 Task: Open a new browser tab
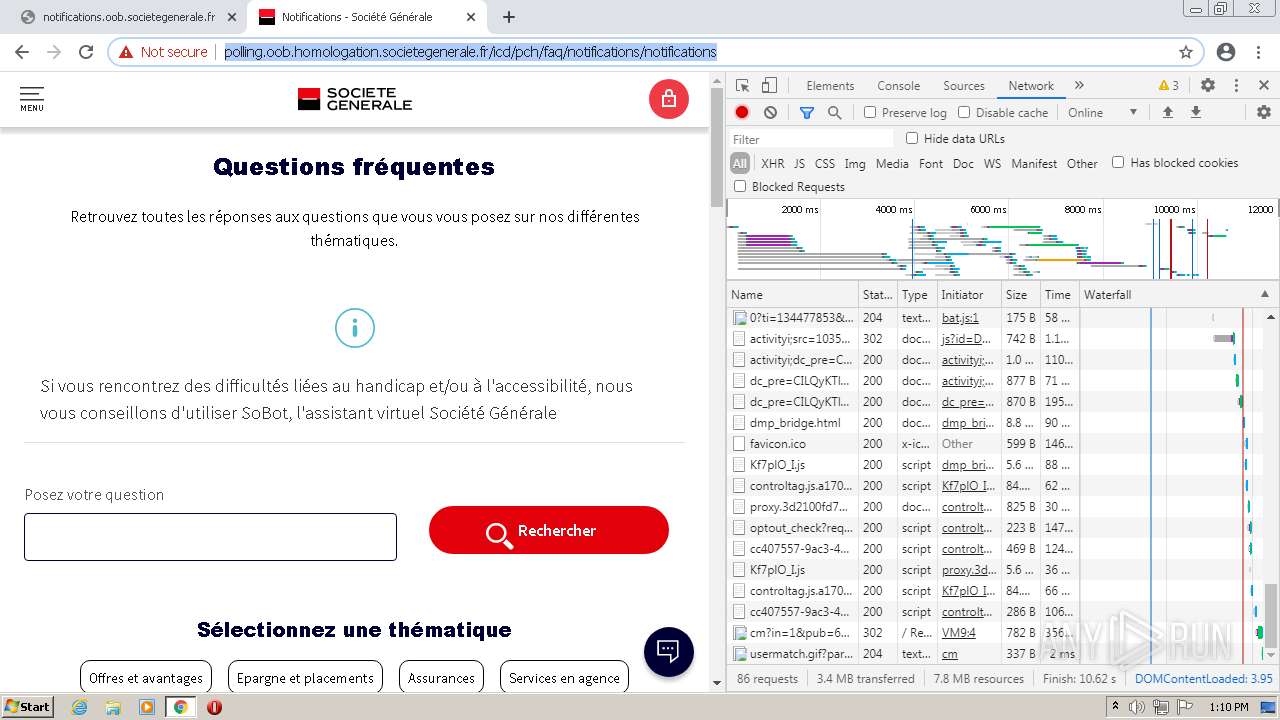pos(509,17)
